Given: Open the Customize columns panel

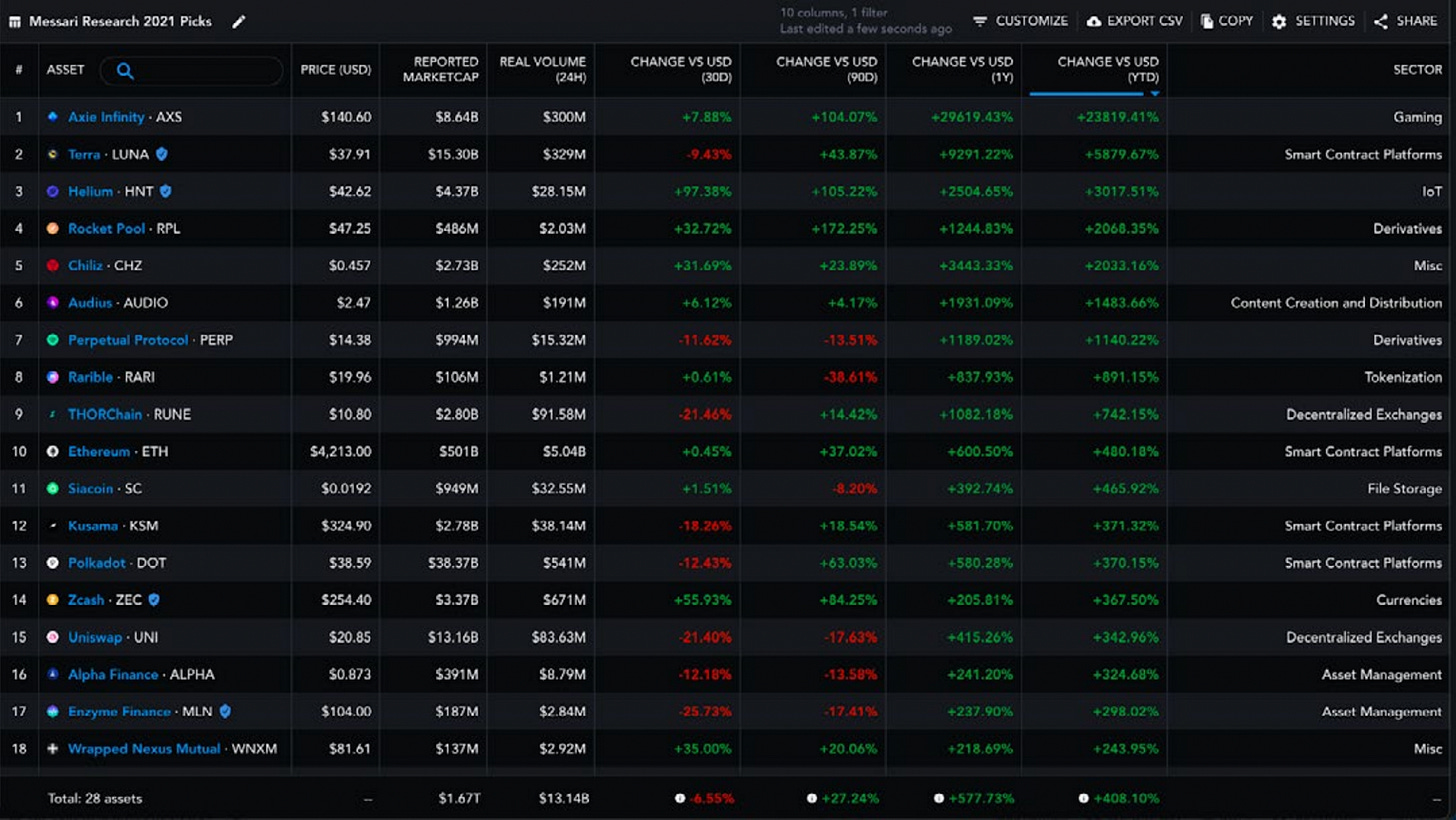Looking at the screenshot, I should pyautogui.click(x=1020, y=21).
